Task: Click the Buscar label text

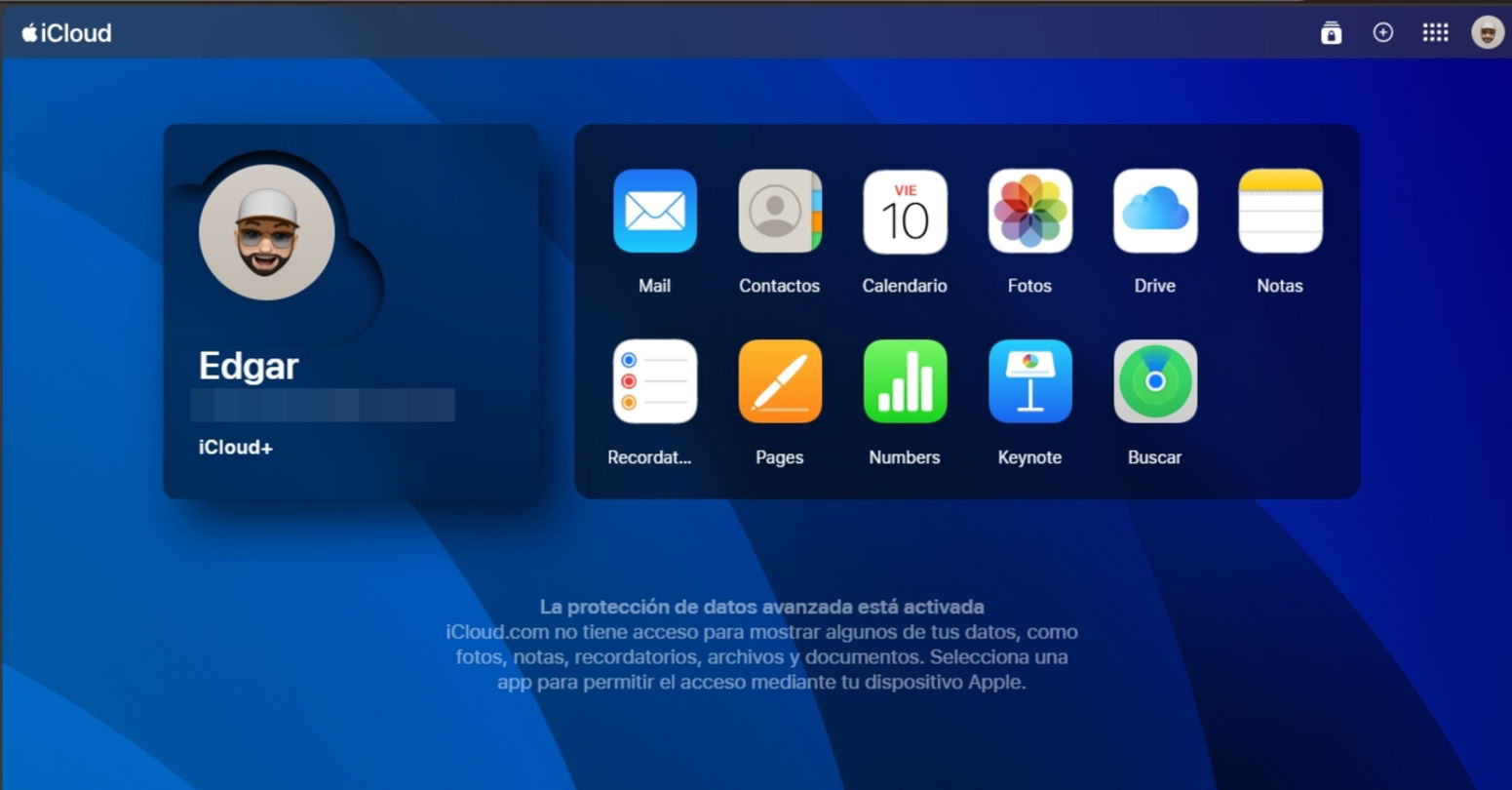Action: pyautogui.click(x=1155, y=457)
